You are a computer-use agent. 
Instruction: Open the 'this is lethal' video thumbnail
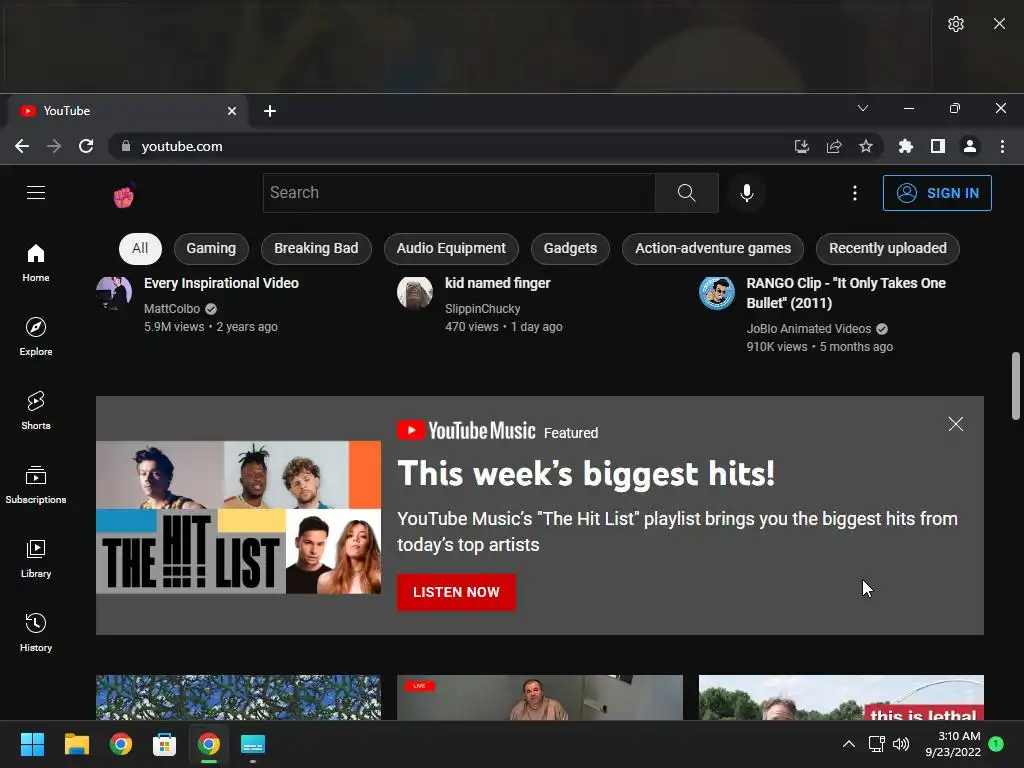tap(841, 697)
